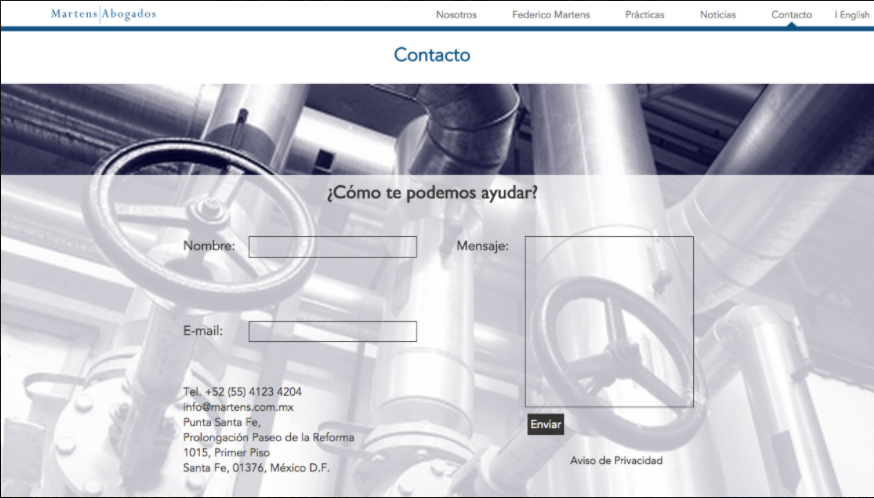Switch the site language to English
The image size is (874, 498).
853,15
